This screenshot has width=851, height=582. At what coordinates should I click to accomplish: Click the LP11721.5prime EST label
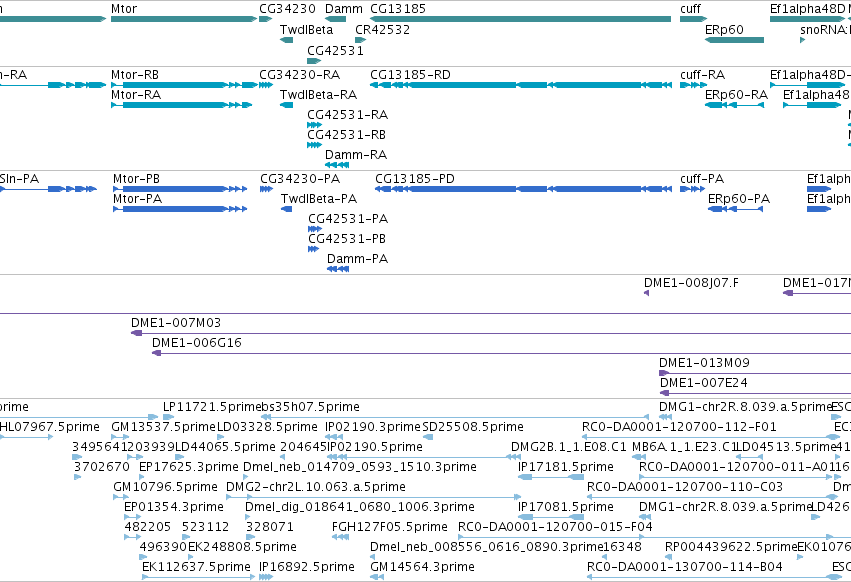pos(212,407)
